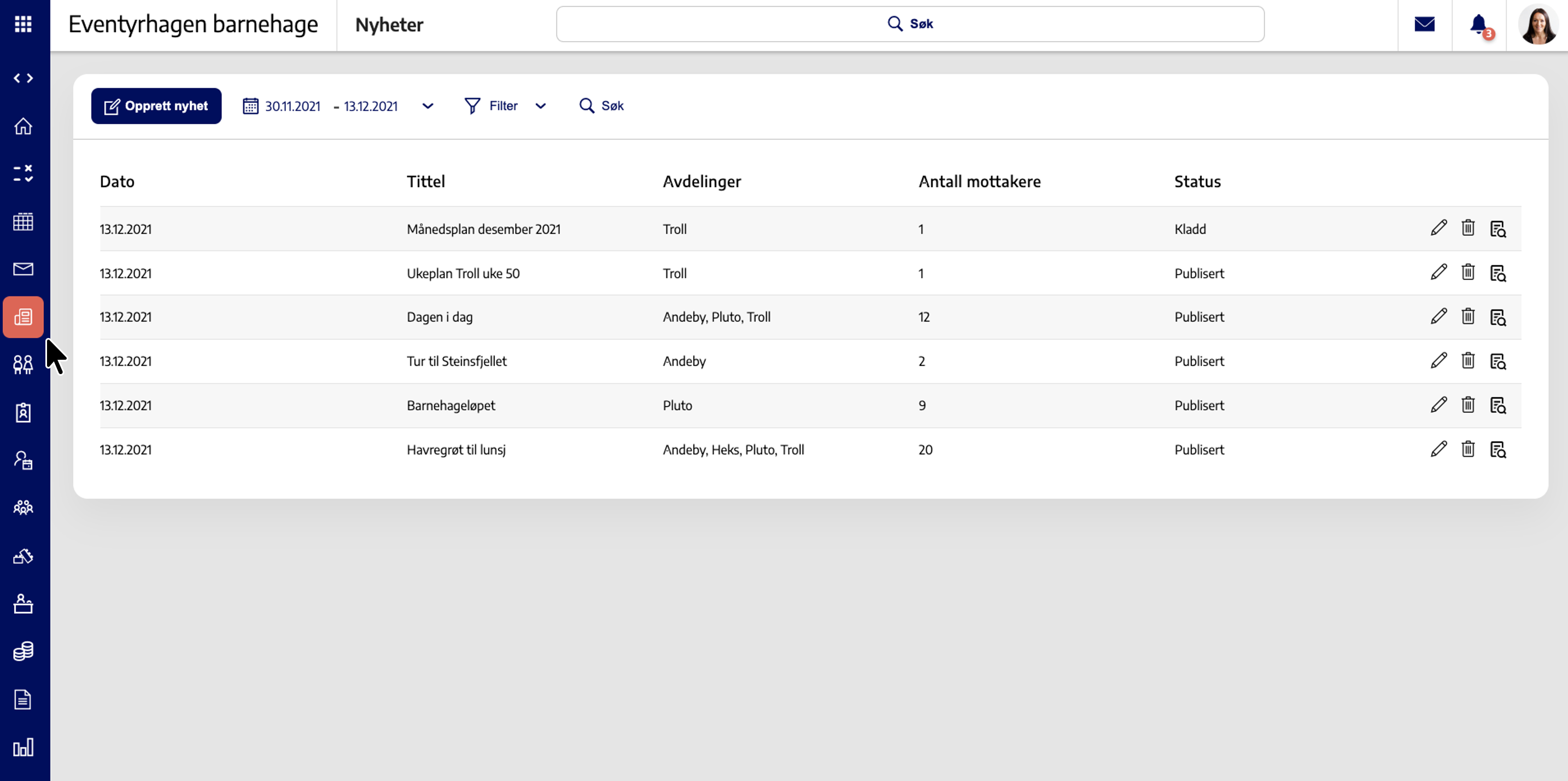Click the top global Søk search field
This screenshot has height=781, width=1568.
[x=909, y=25]
